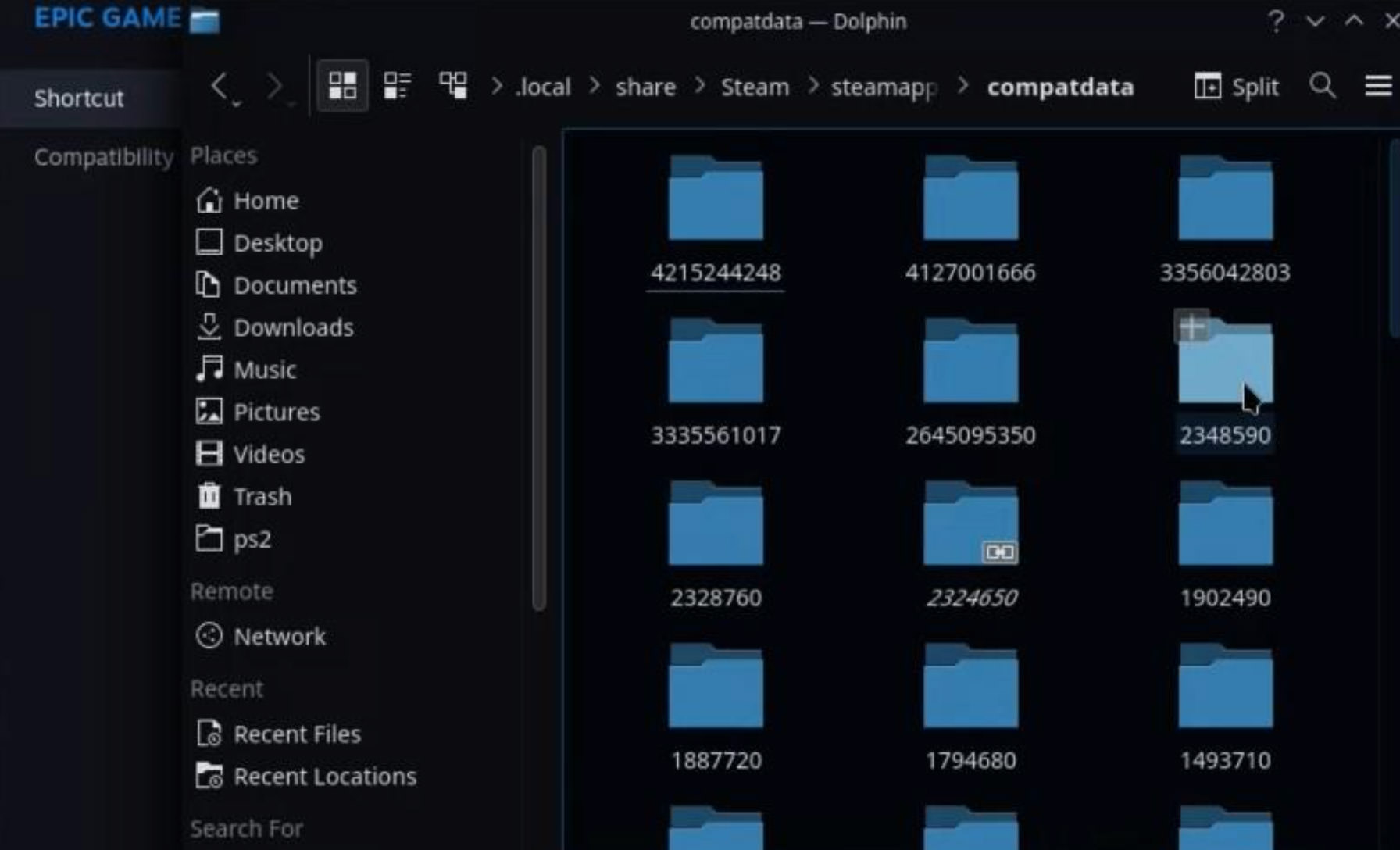Navigate to steamapps in breadcrumb
Viewport: 1400px width, 850px height.
(884, 87)
